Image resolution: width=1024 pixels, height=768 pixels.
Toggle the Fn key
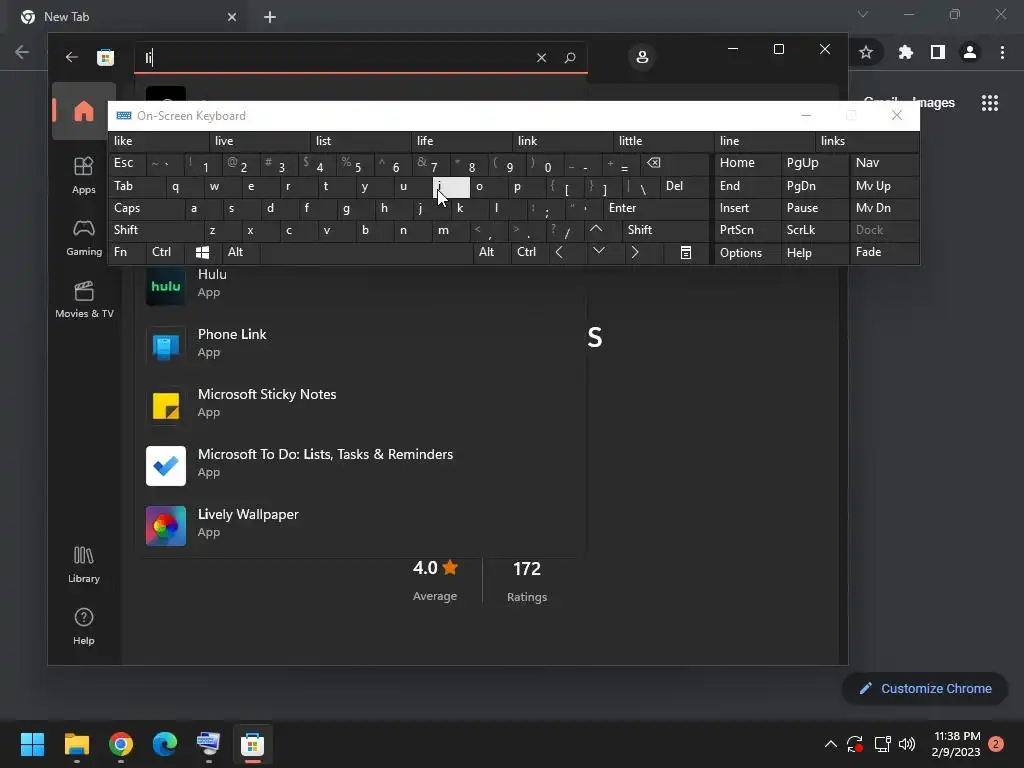[x=126, y=252]
